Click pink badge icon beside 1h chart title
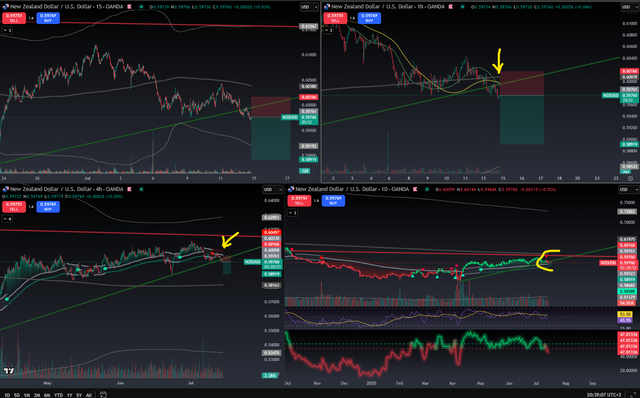 451,7
